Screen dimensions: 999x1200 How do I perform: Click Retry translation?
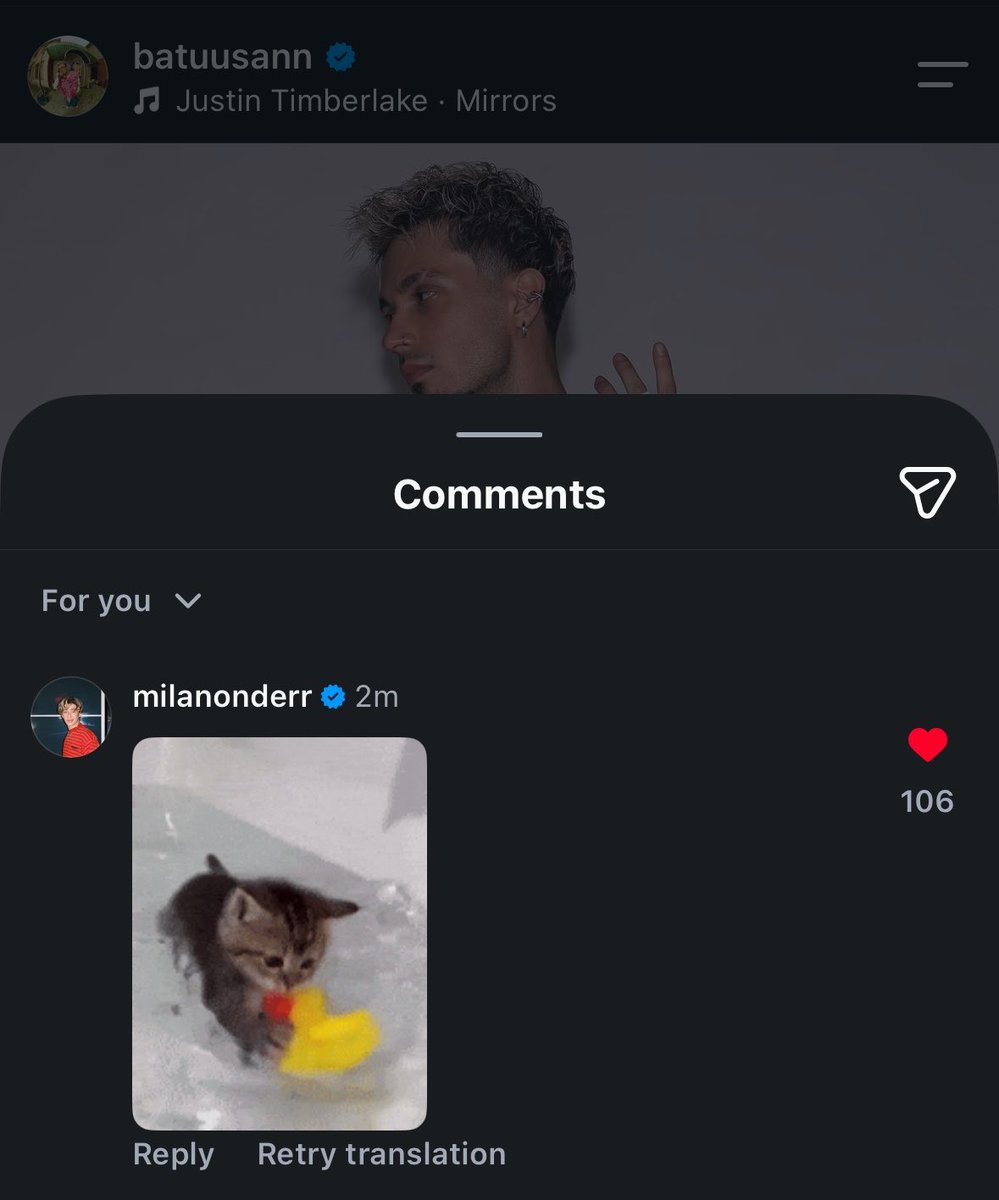tap(381, 1154)
